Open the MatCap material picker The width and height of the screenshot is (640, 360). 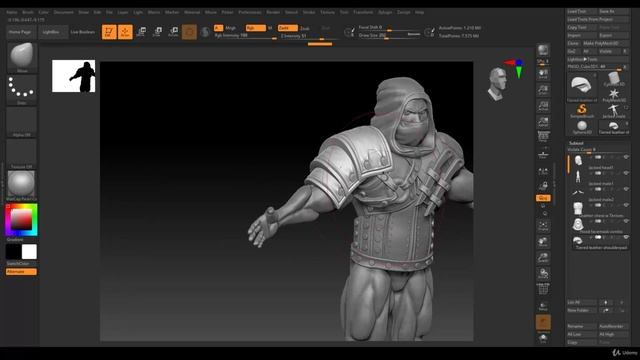[x=22, y=185]
